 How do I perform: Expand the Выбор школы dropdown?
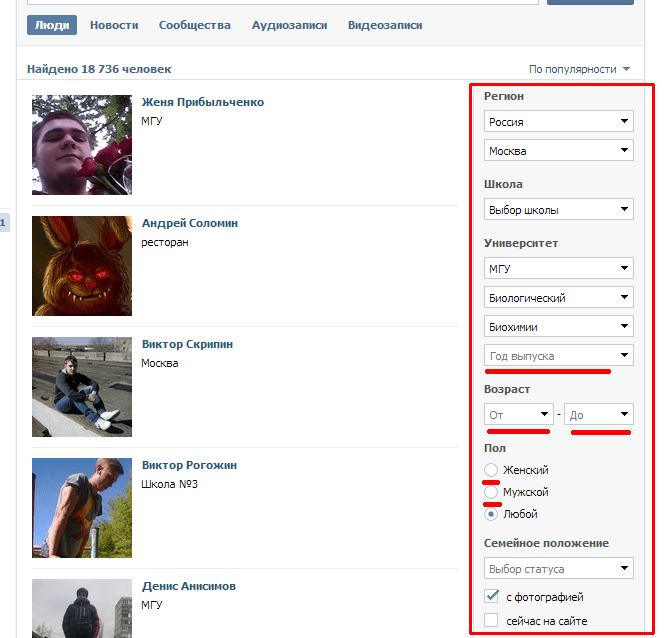[559, 209]
